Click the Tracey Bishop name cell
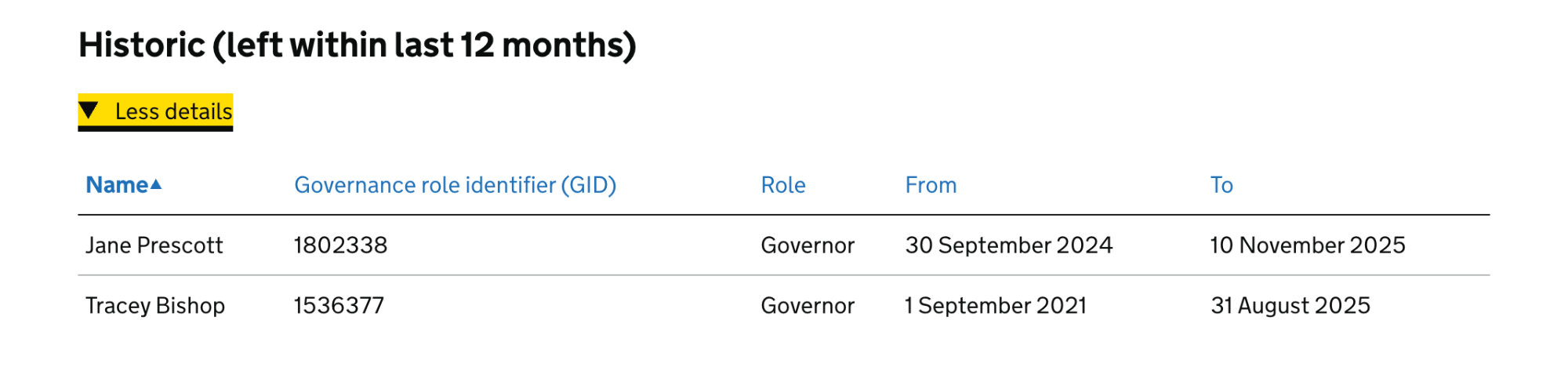Viewport: 1568px width, 378px height. (155, 306)
